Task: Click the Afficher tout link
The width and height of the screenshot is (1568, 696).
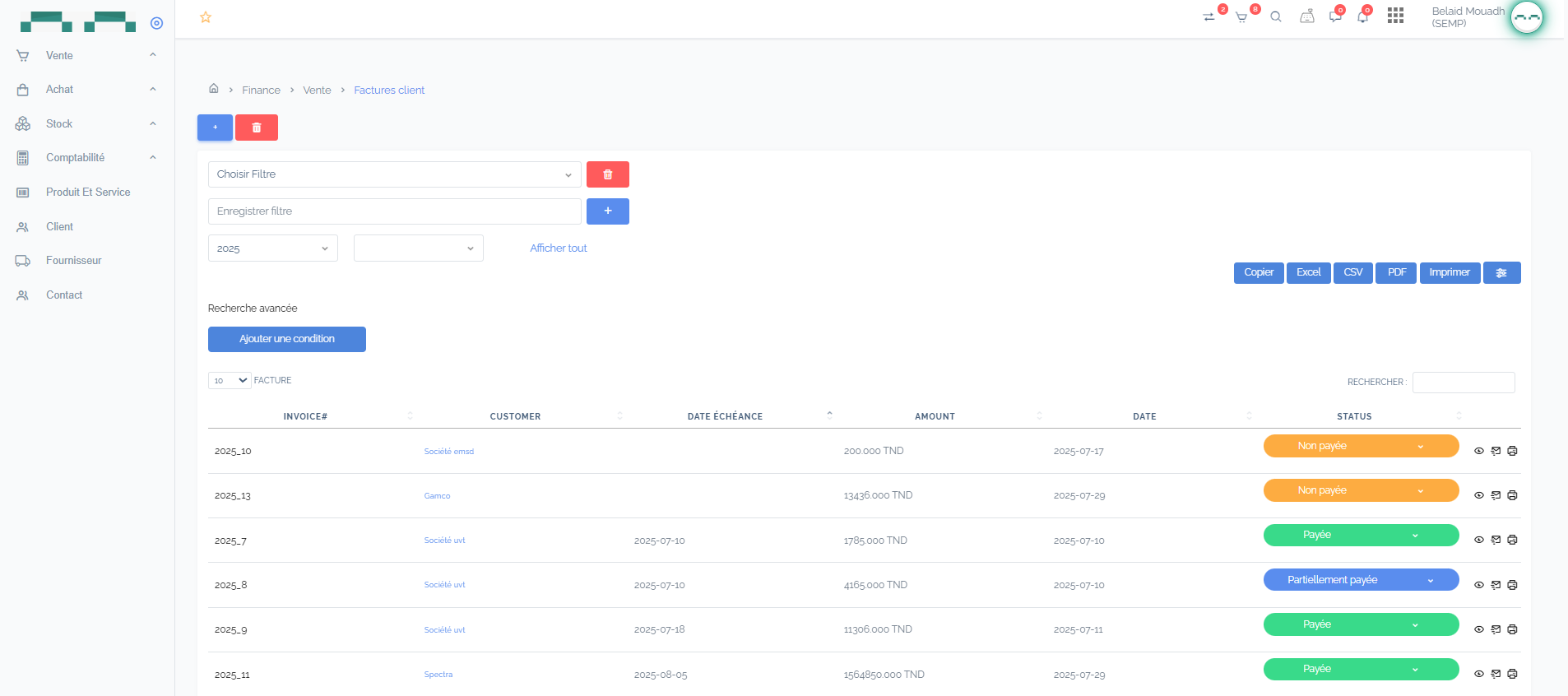Action: [559, 248]
